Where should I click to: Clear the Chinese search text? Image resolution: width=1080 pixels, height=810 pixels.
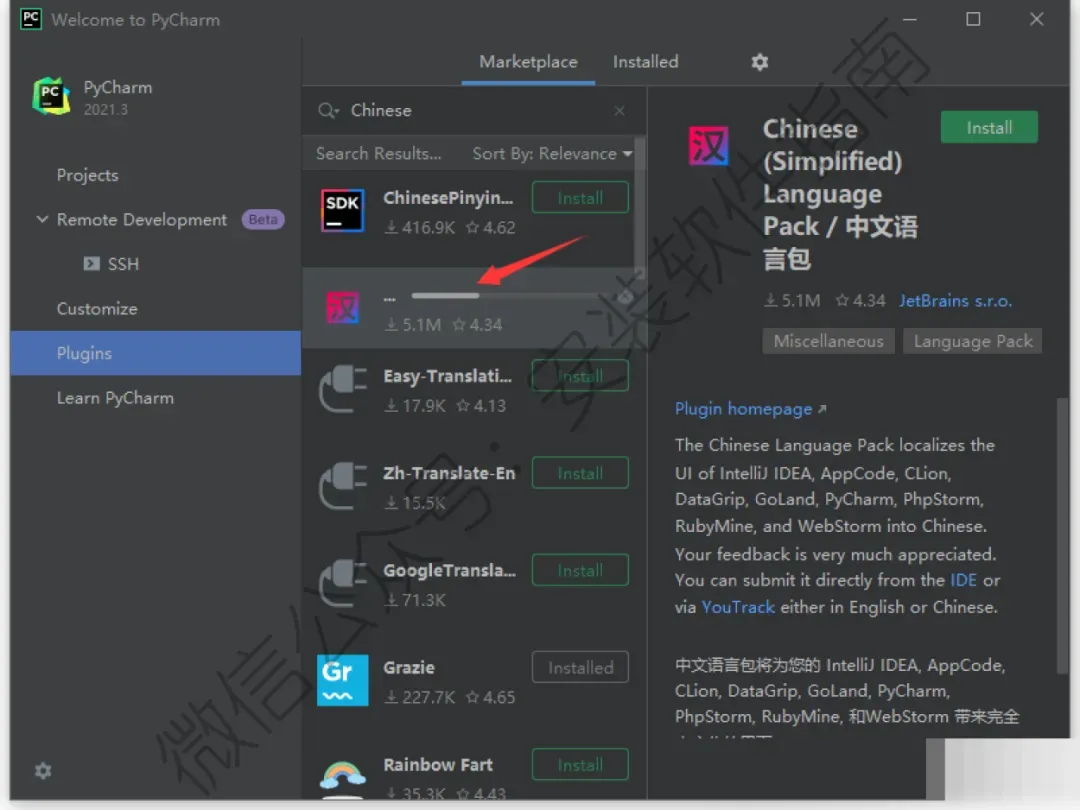tap(619, 110)
